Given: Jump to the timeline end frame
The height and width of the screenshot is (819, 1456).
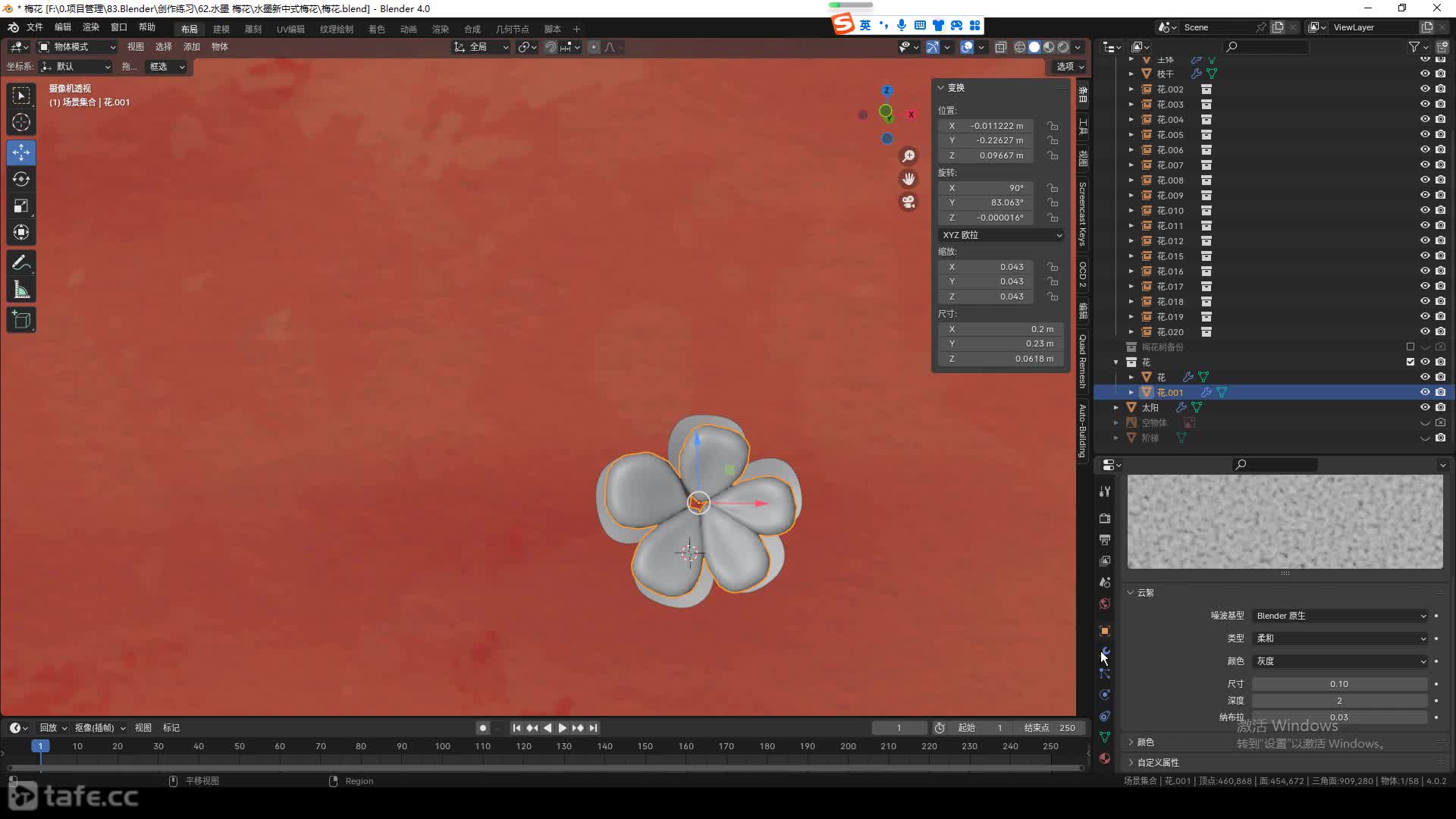Looking at the screenshot, I should click(x=593, y=728).
